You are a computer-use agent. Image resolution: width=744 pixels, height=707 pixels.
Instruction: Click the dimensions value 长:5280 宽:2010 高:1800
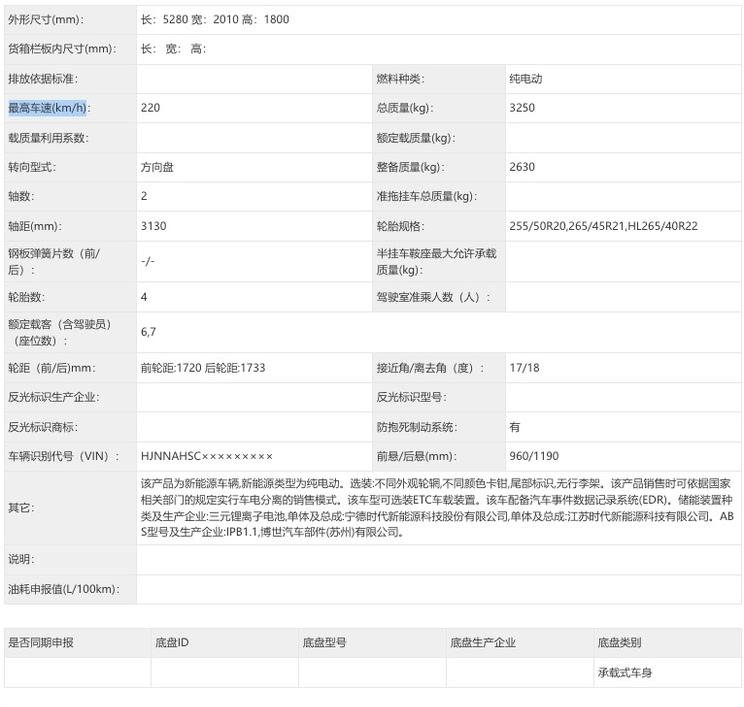pyautogui.click(x=215, y=19)
